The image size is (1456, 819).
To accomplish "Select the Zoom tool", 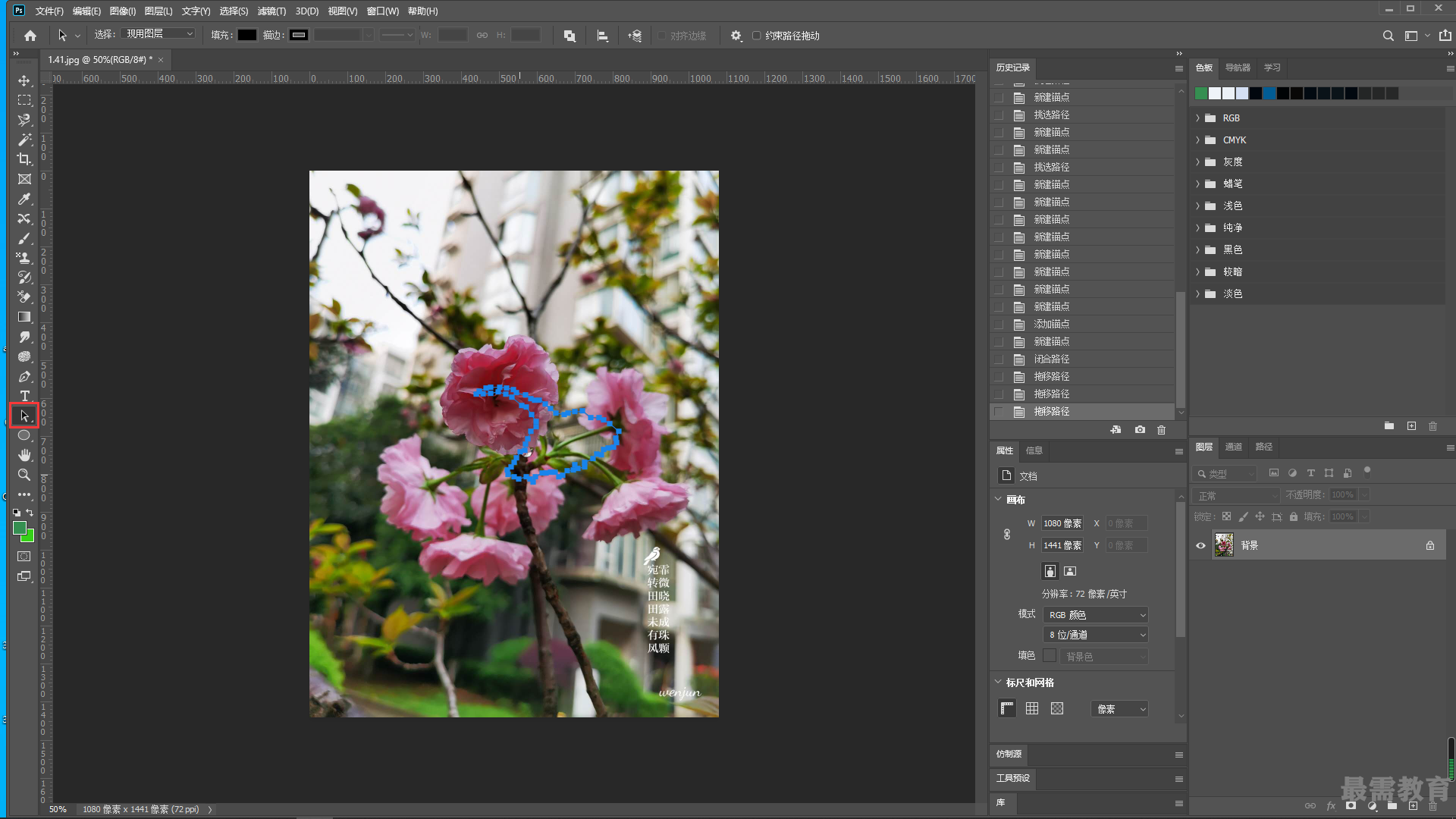I will [24, 475].
